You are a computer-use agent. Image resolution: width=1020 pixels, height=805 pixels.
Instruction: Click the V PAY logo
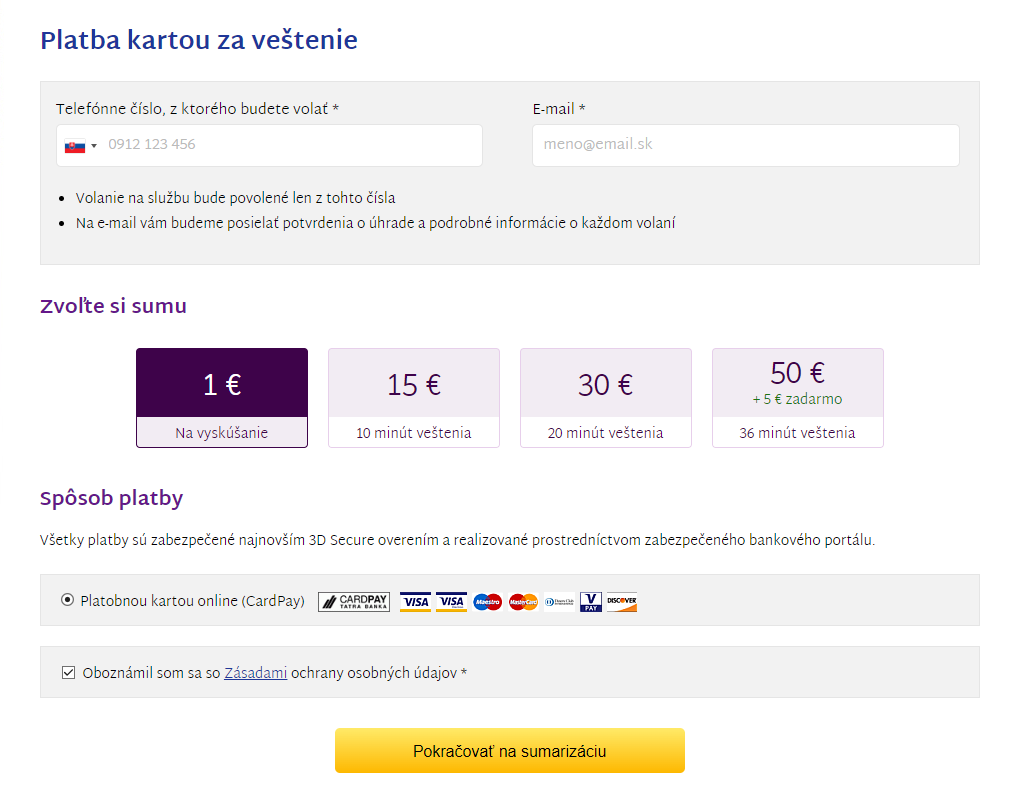[591, 601]
